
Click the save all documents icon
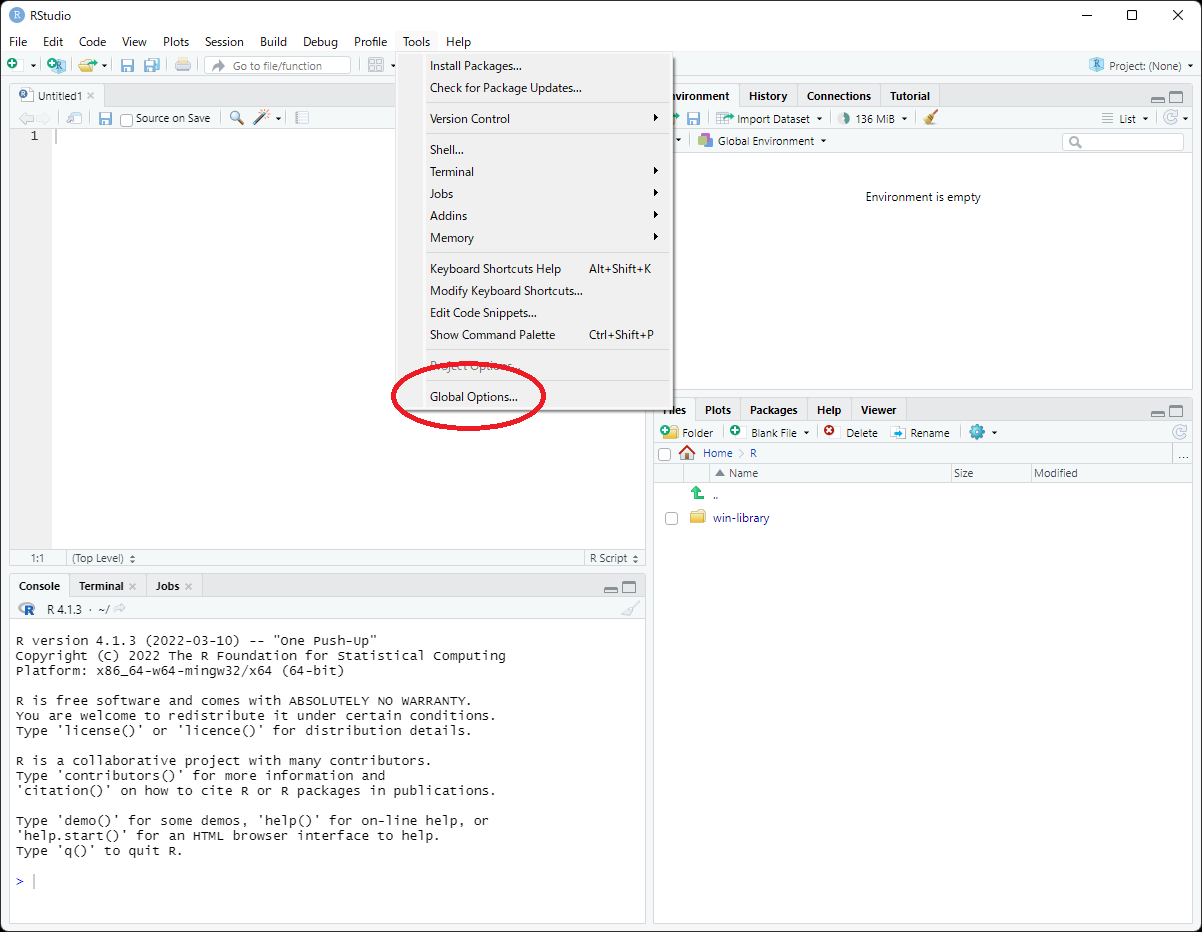[151, 66]
